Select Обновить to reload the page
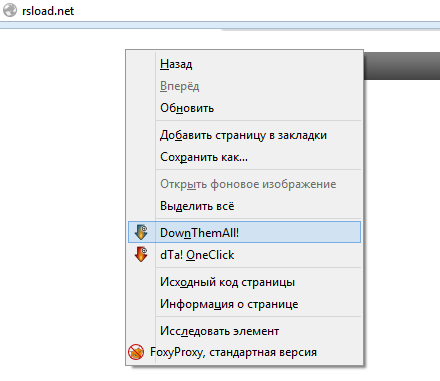 tap(244, 108)
